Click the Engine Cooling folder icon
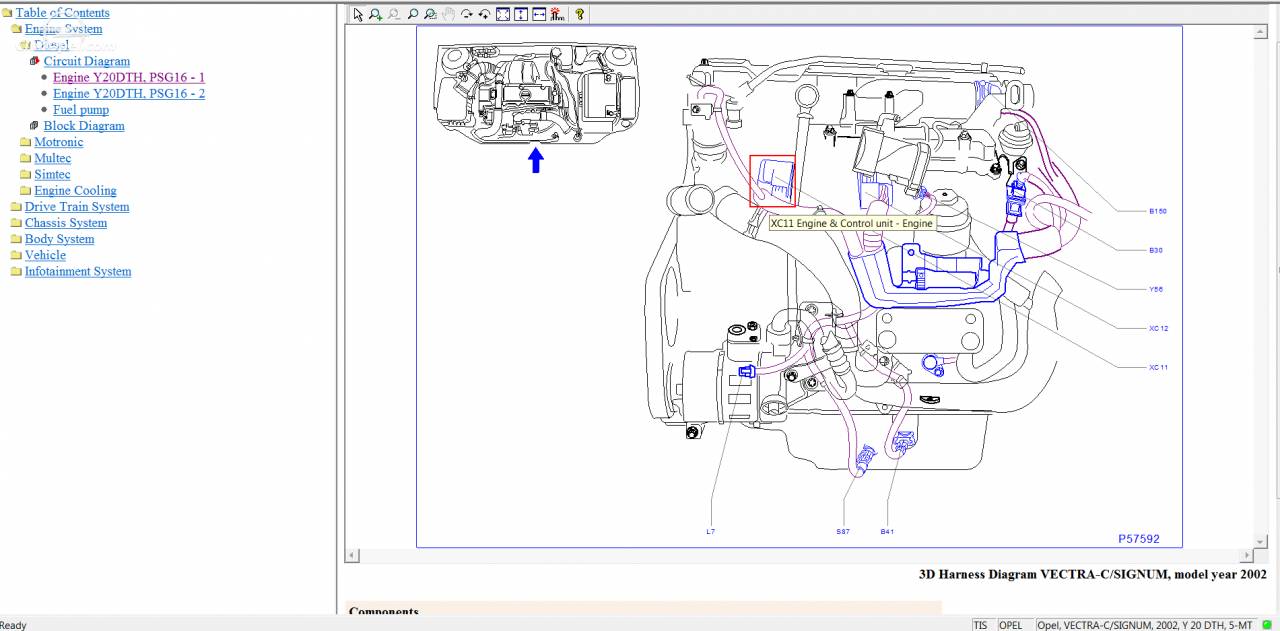This screenshot has width=1280, height=631. point(26,190)
